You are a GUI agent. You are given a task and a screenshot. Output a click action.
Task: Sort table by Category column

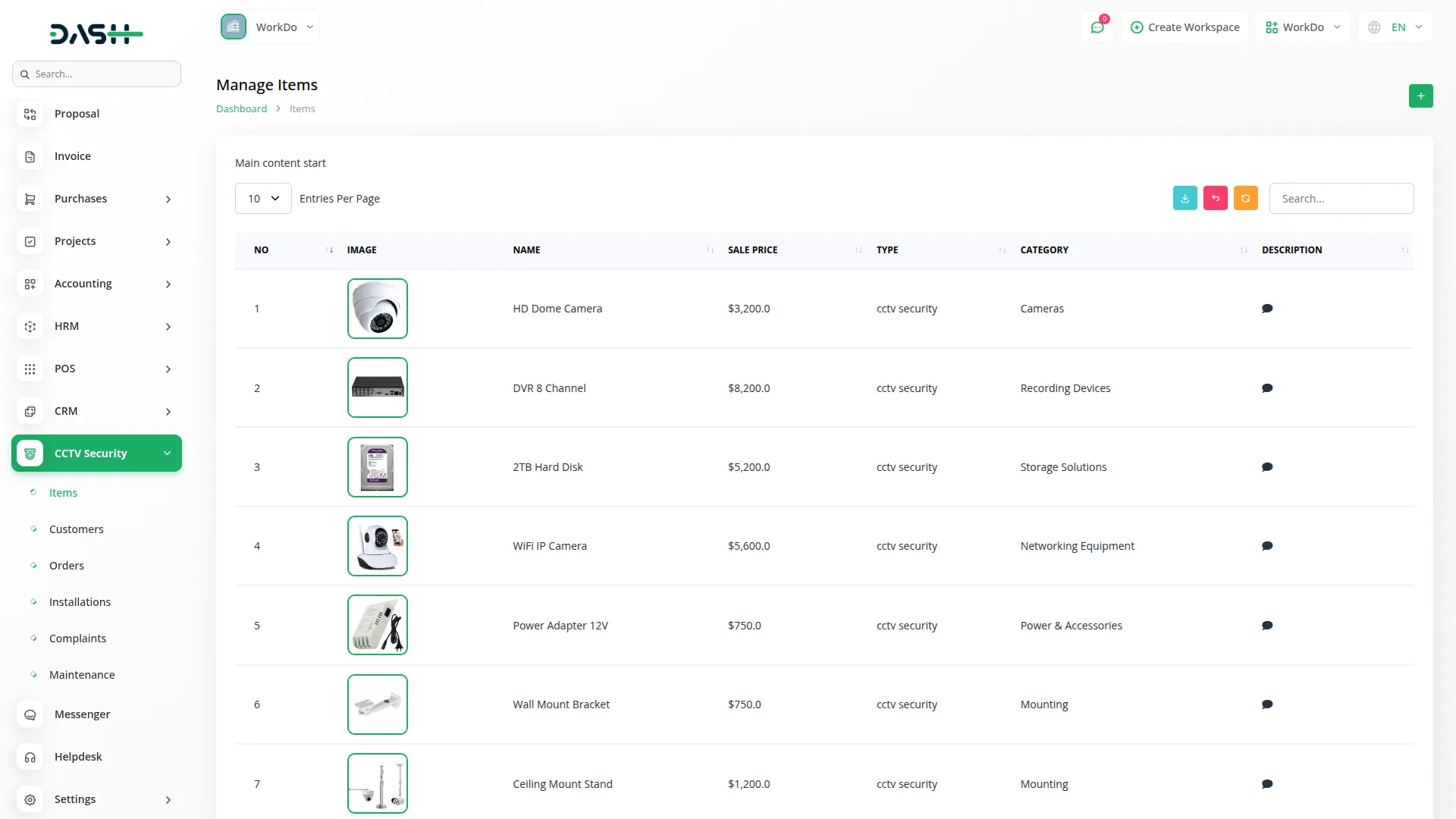click(x=1044, y=249)
